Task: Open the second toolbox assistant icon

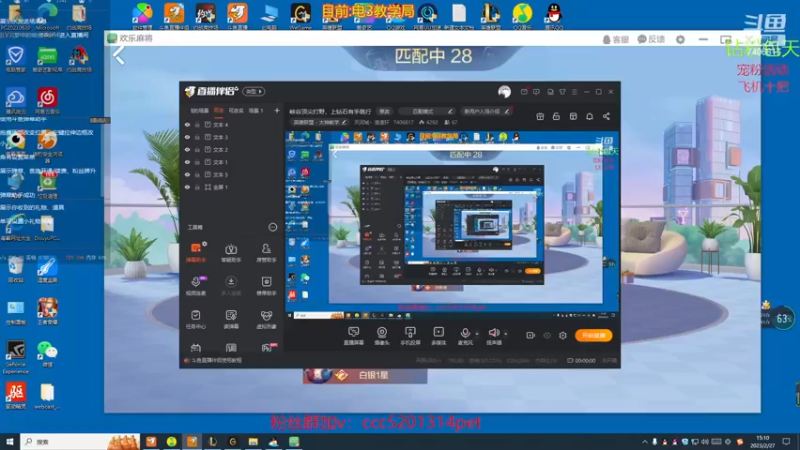Action: tap(231, 252)
